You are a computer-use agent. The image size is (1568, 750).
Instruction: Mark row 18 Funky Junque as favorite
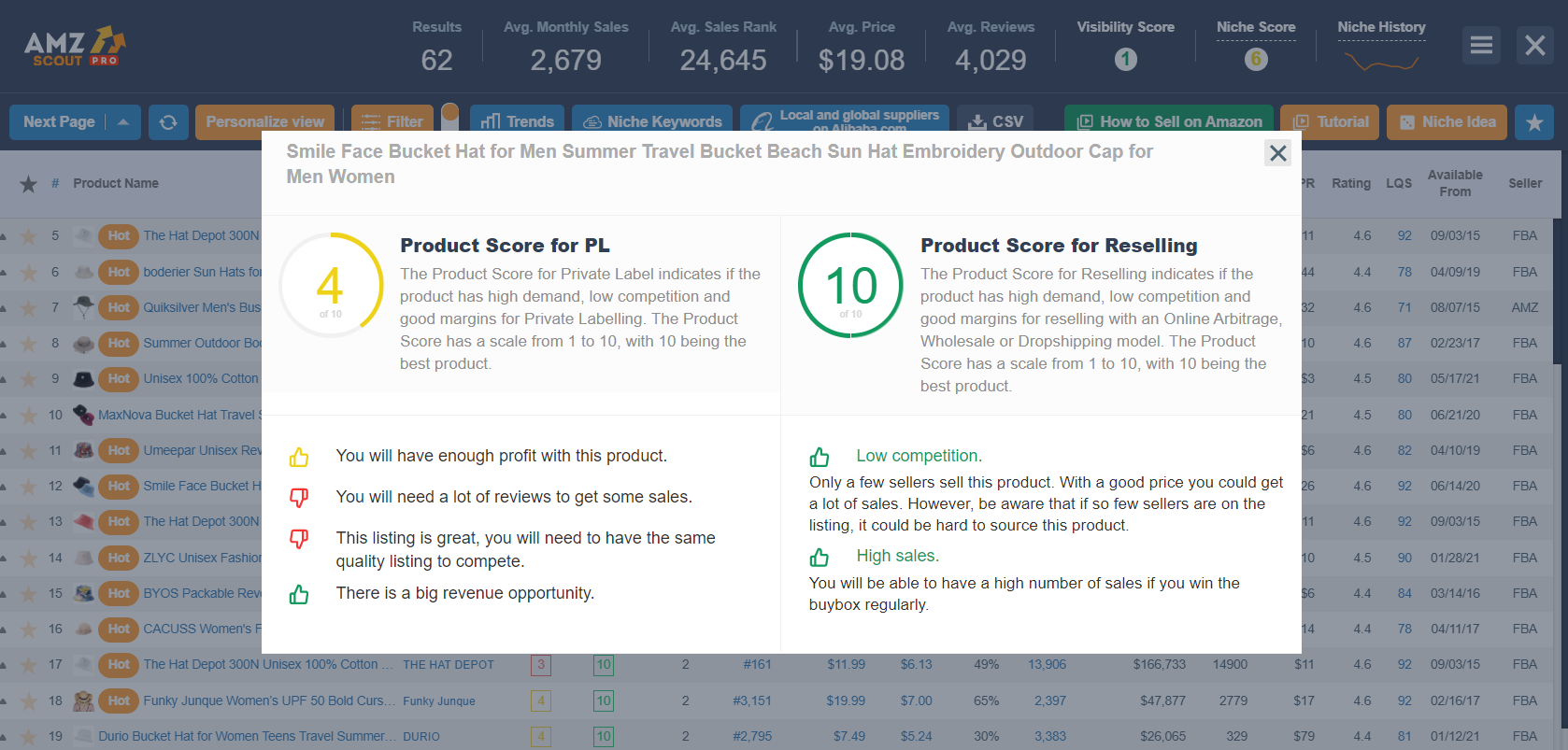(x=29, y=701)
